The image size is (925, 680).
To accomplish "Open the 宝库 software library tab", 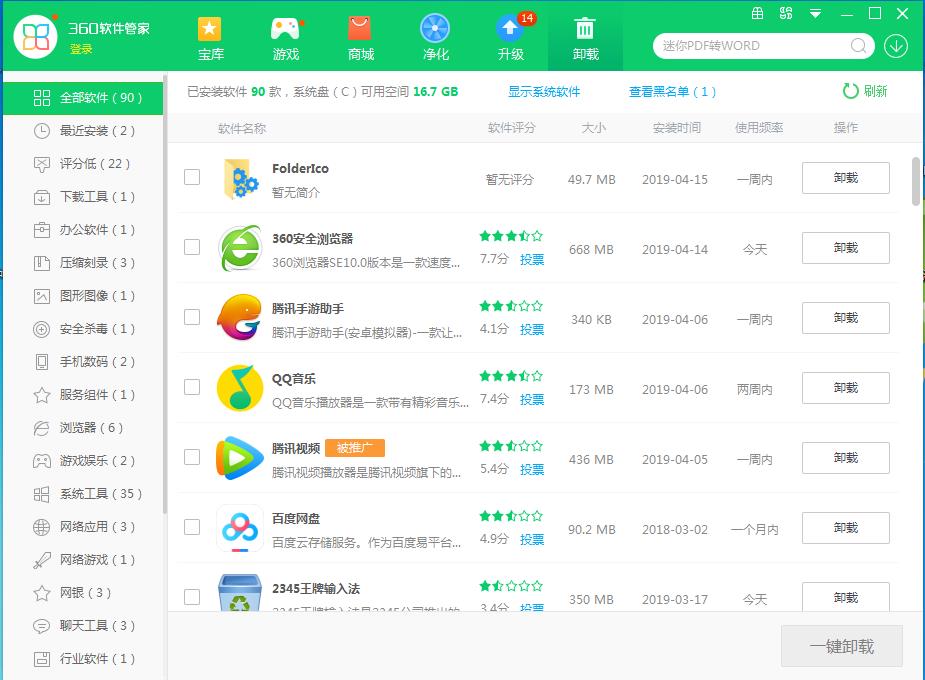I will 210,39.
